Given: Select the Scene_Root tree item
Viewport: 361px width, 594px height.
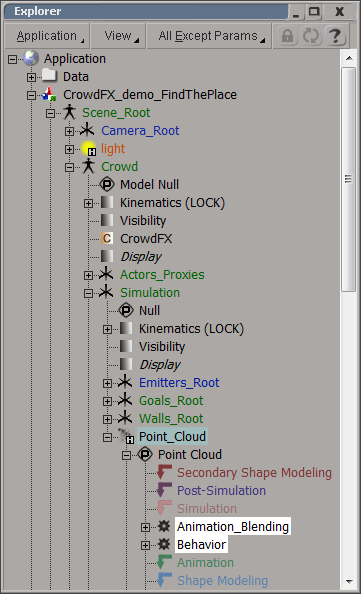Looking at the screenshot, I should point(116,113).
